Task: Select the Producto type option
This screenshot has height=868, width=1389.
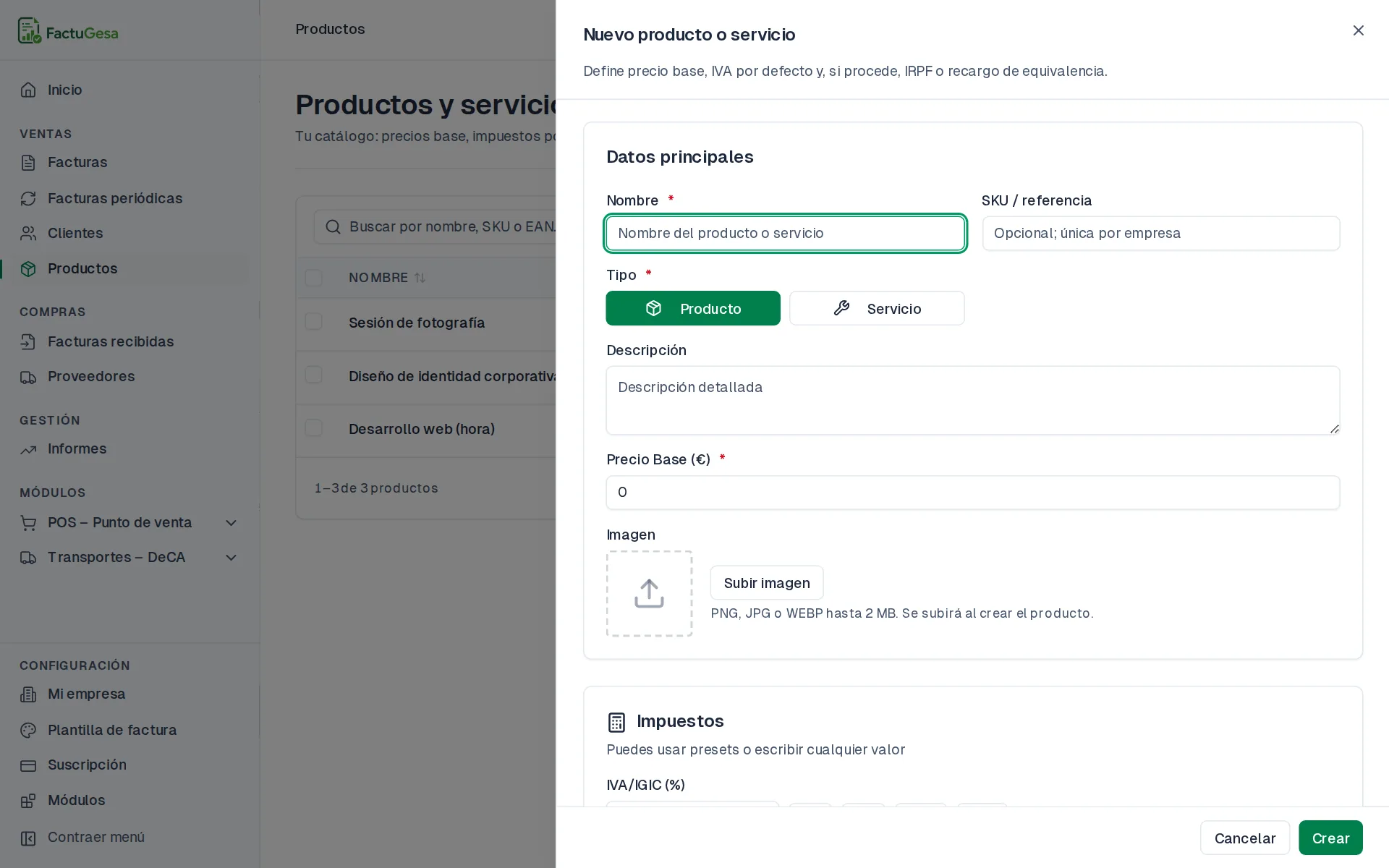Action: coord(693,308)
